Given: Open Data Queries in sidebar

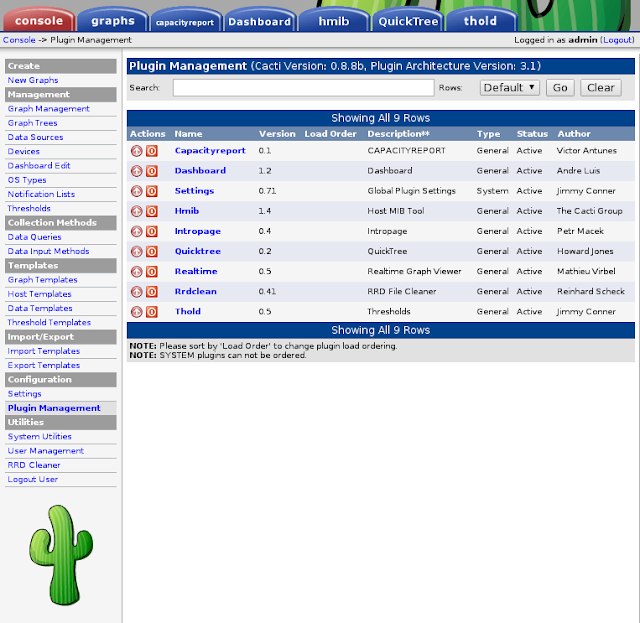Looking at the screenshot, I should 34,237.
